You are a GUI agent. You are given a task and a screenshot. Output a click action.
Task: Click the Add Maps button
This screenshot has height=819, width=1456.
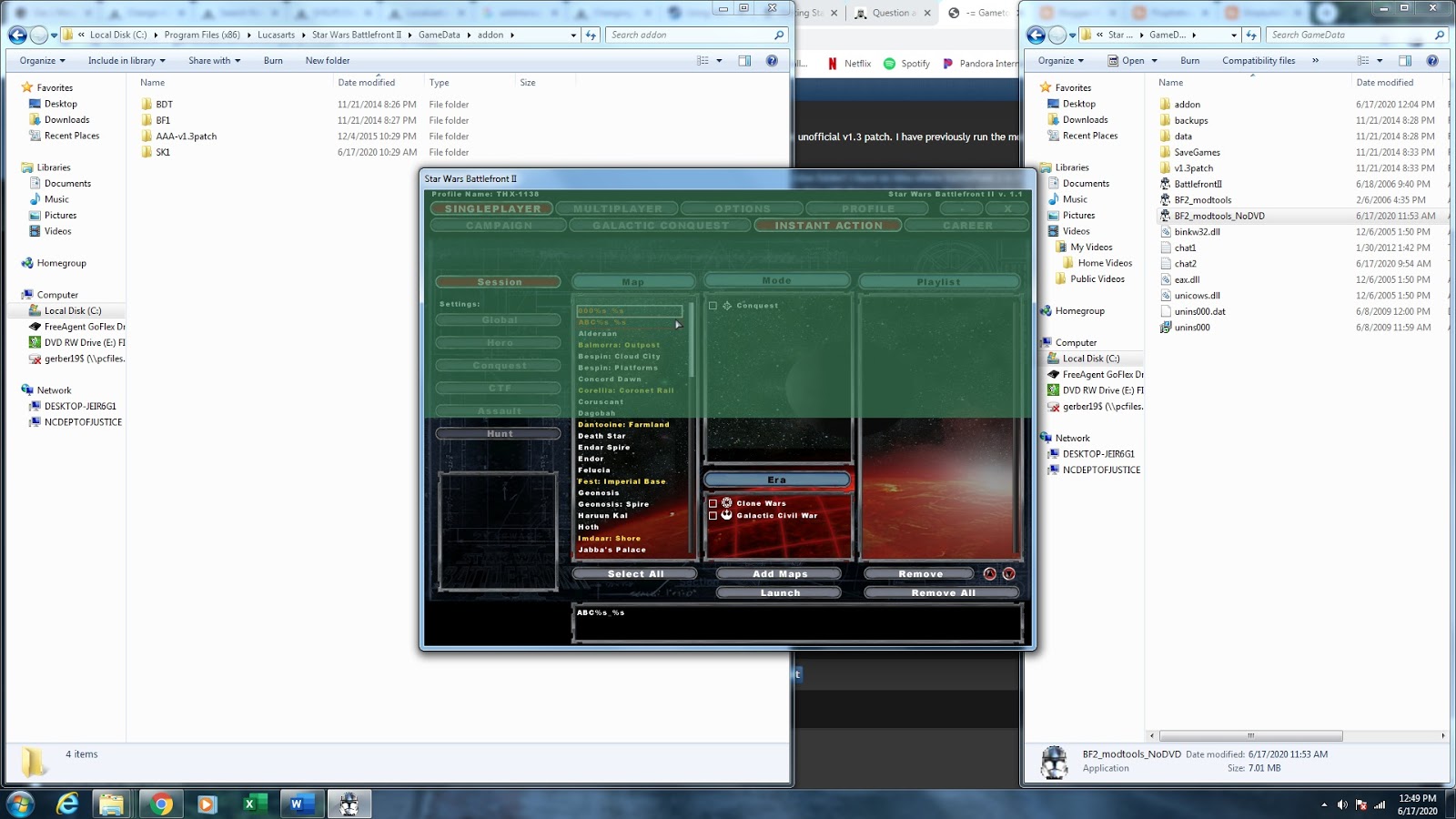tap(780, 574)
